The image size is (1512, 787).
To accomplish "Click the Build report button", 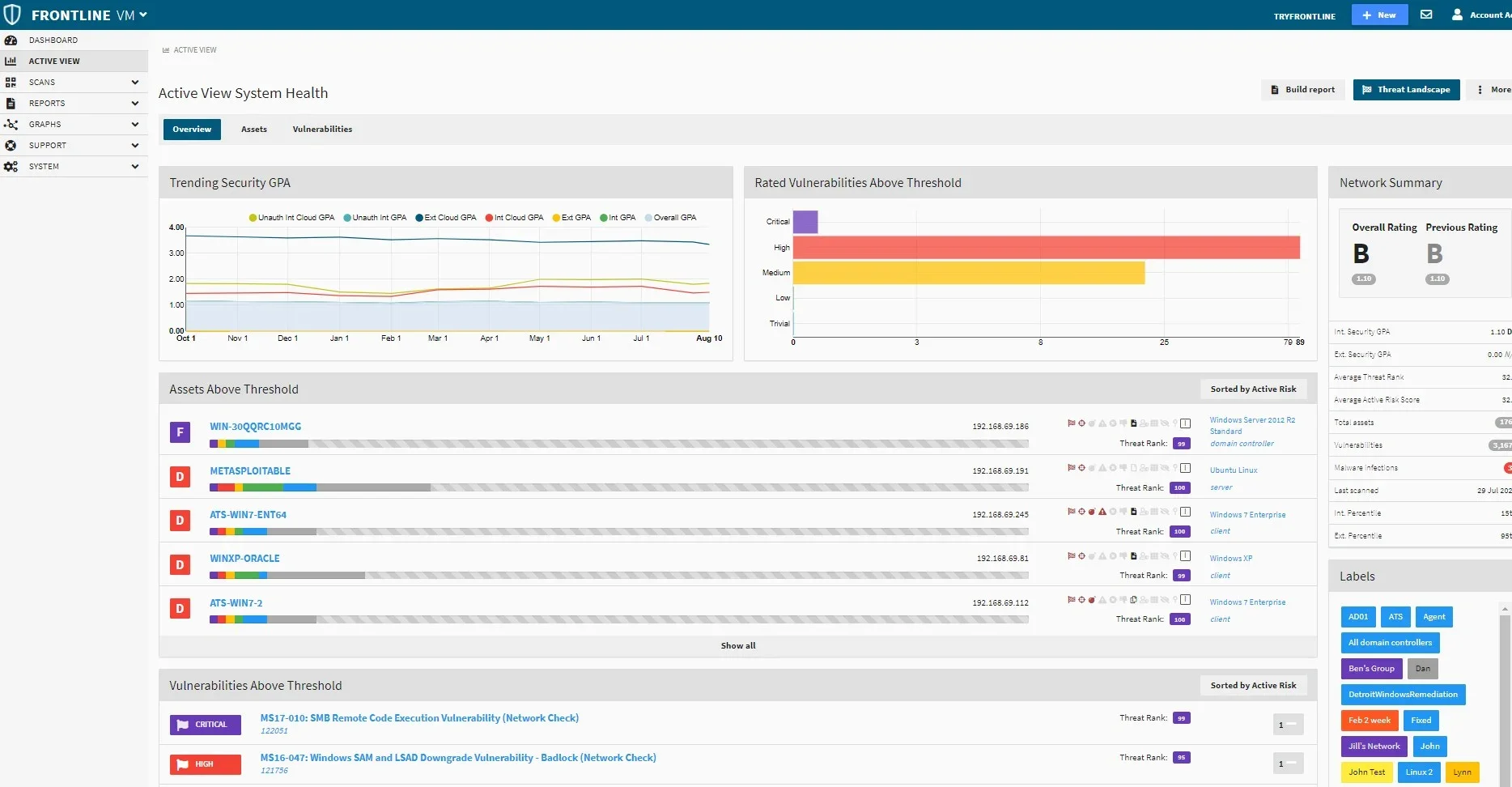I will [x=1302, y=89].
